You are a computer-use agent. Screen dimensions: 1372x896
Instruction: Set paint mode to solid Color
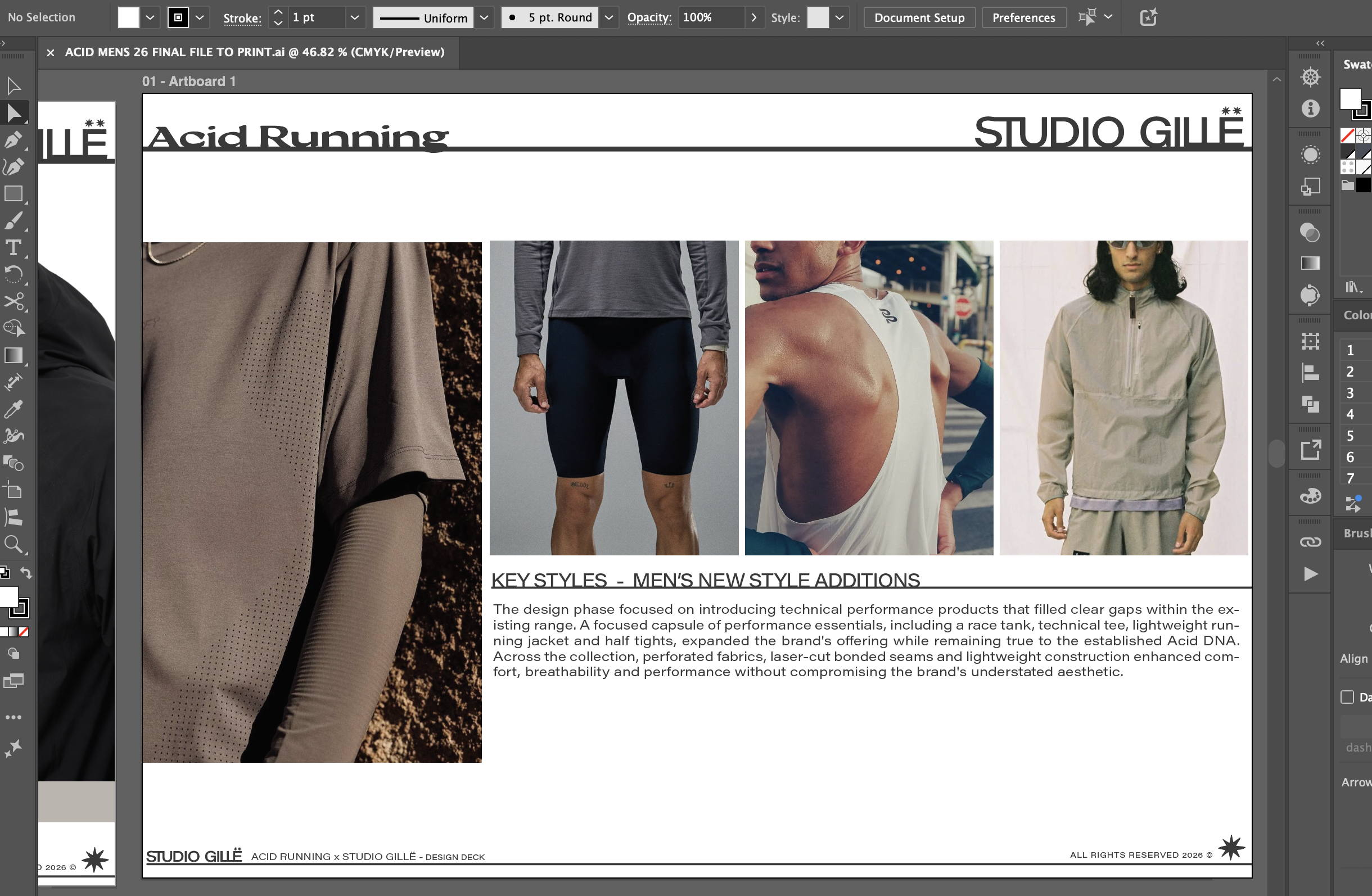tap(3, 631)
